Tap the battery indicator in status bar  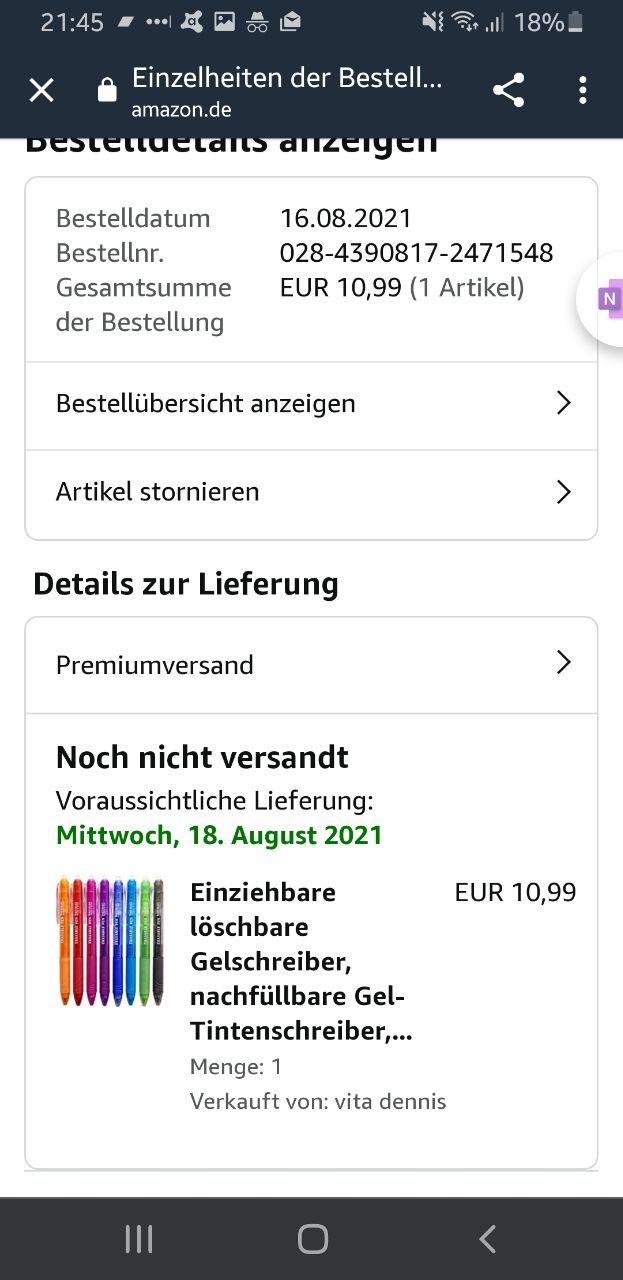(x=575, y=22)
